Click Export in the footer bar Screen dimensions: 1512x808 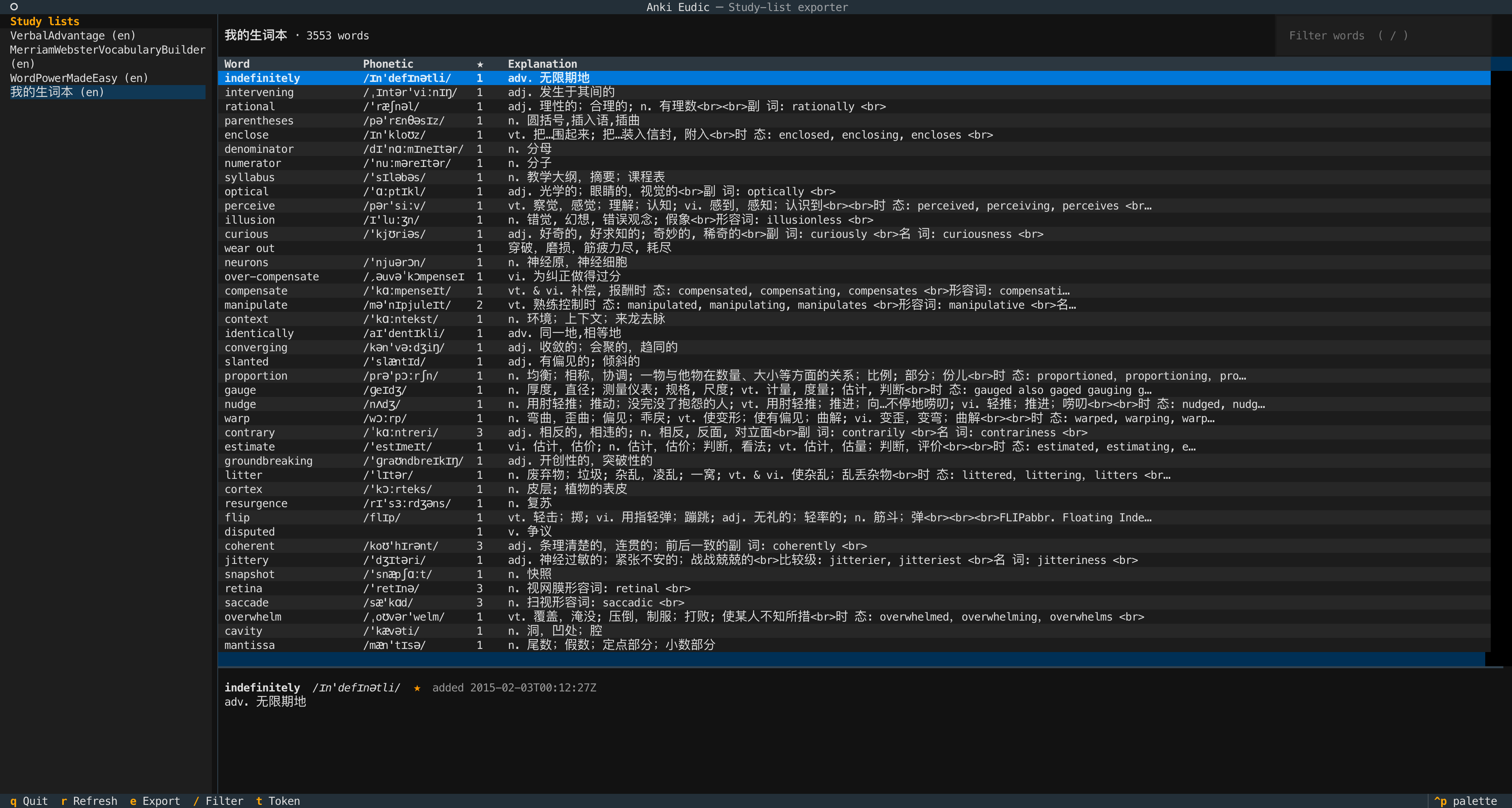click(x=155, y=801)
